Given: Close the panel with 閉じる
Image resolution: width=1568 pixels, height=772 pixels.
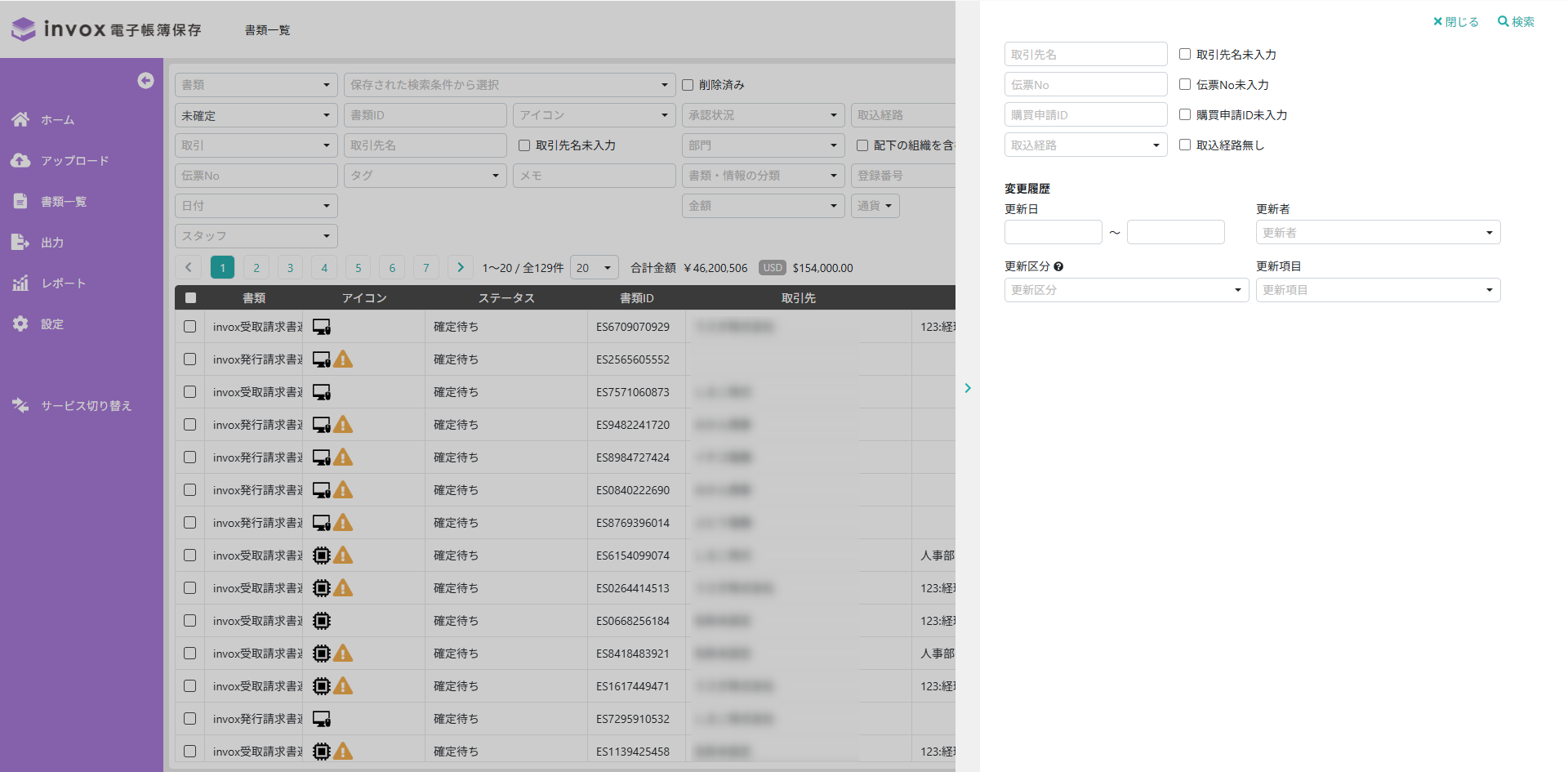Looking at the screenshot, I should coord(1456,22).
